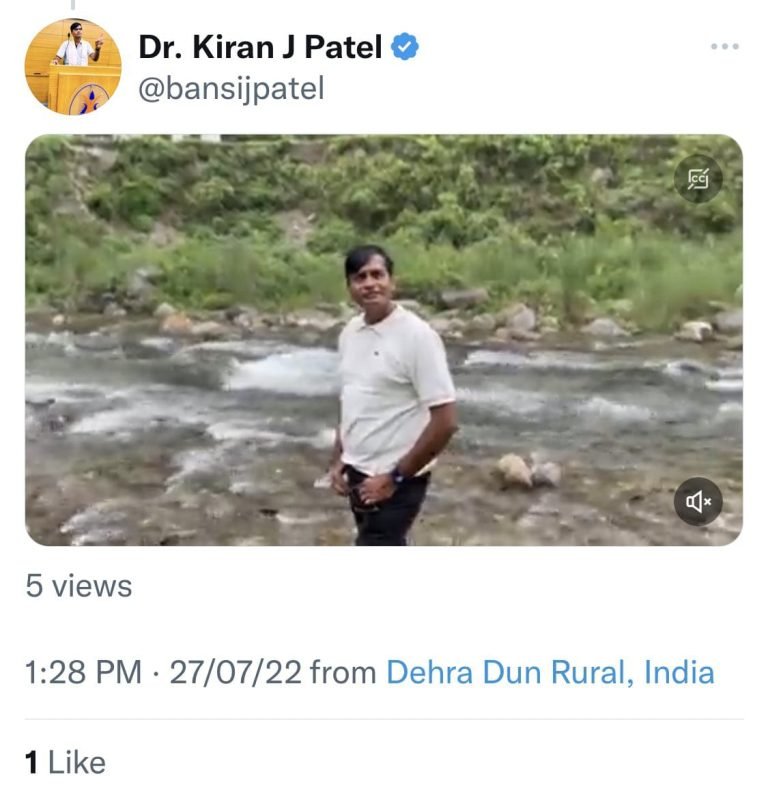View who liked via "1 Like"
This screenshot has width=768, height=787.
[65, 763]
